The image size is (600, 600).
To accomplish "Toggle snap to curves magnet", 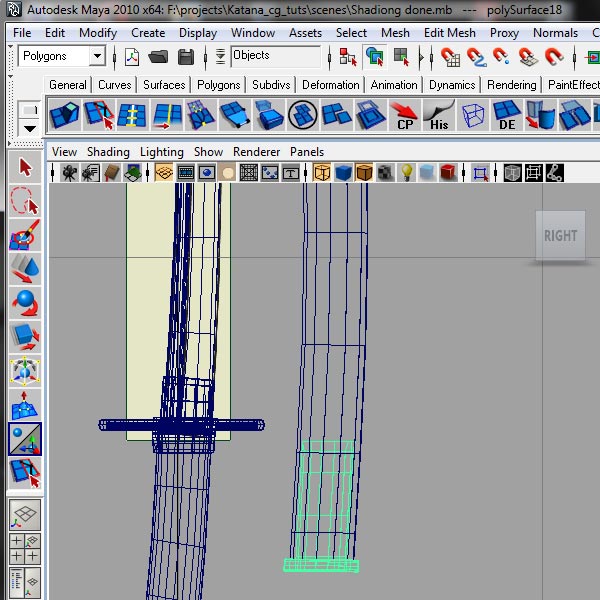I will pos(476,57).
